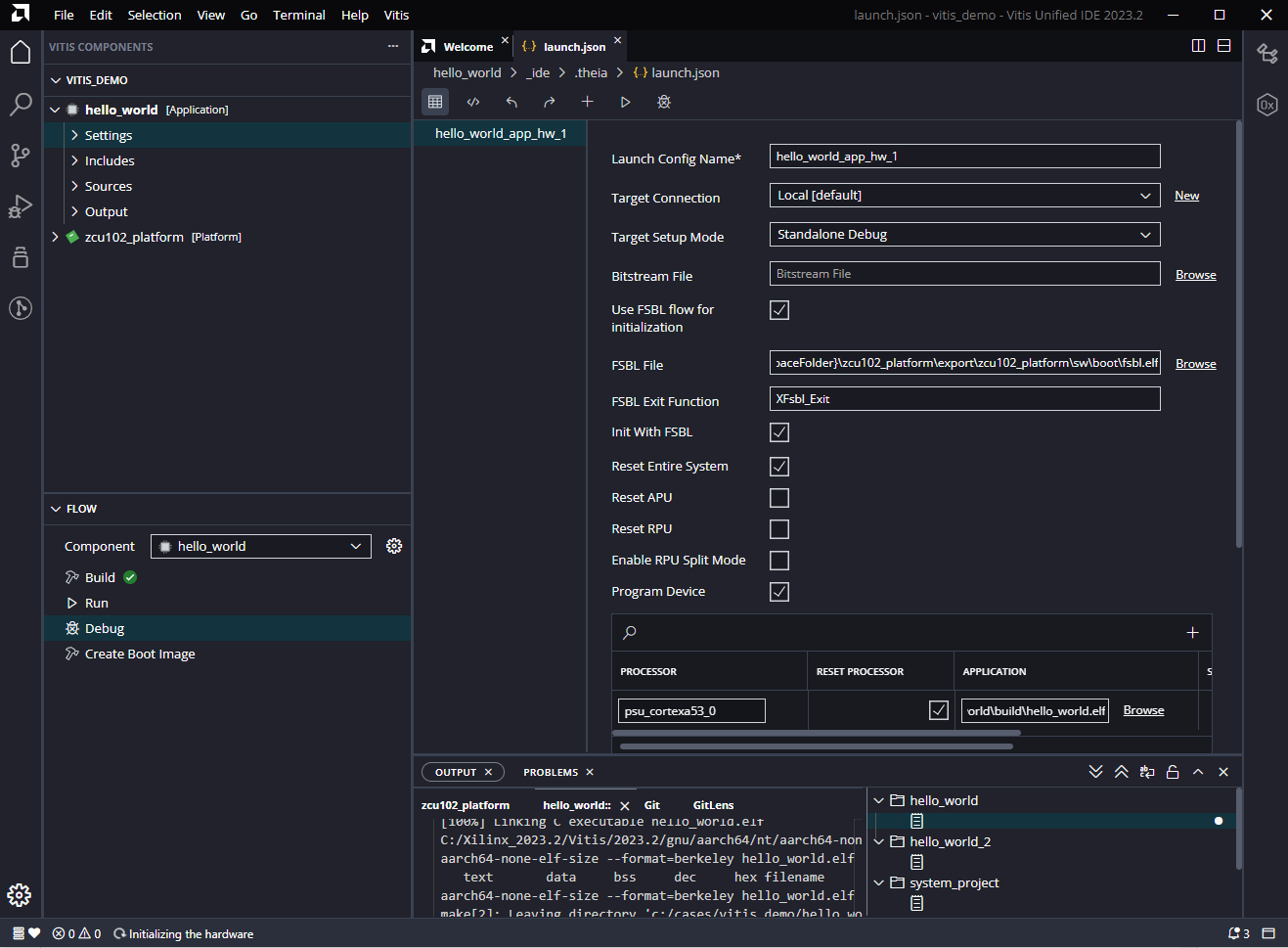Add a processor row with plus icon

tap(1192, 633)
